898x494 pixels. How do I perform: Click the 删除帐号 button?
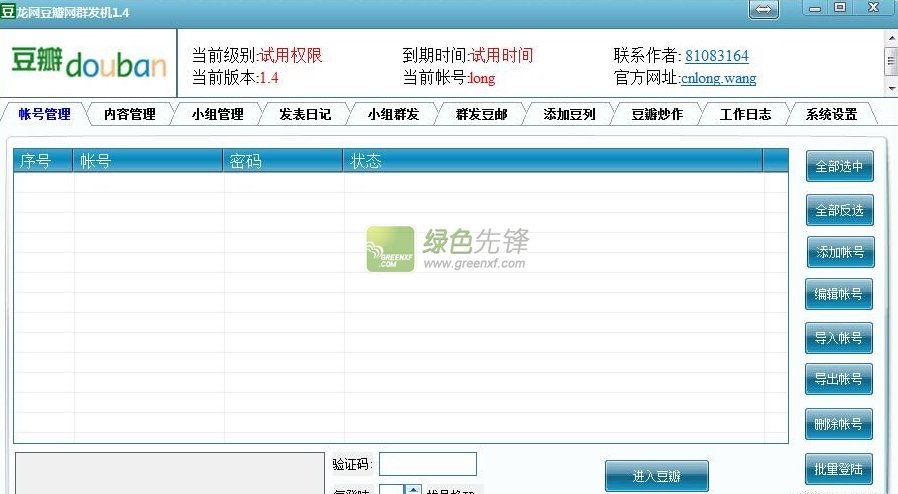[838, 424]
